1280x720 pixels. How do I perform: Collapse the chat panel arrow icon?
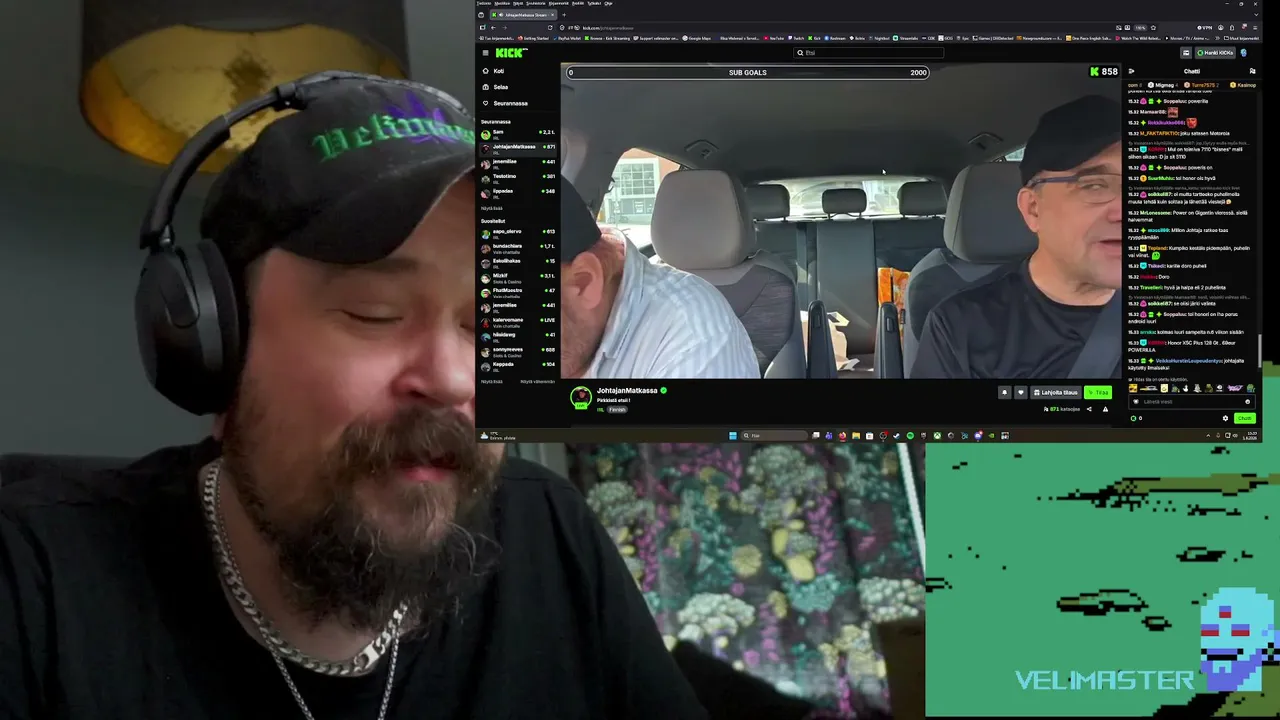1131,71
